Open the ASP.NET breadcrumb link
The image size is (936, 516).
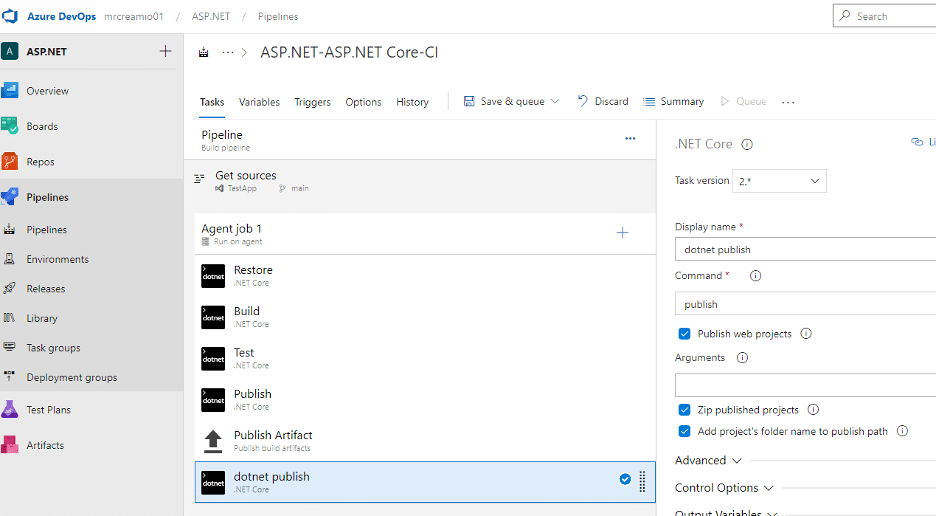[x=211, y=16]
